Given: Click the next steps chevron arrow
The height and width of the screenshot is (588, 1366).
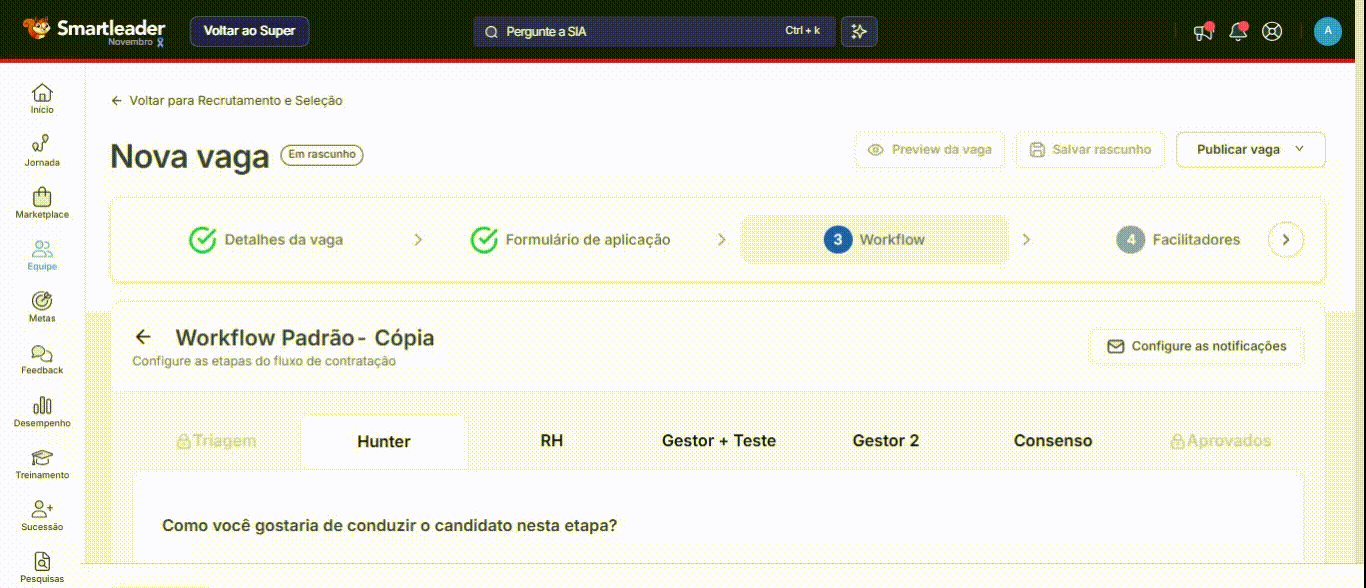Looking at the screenshot, I should (1286, 240).
